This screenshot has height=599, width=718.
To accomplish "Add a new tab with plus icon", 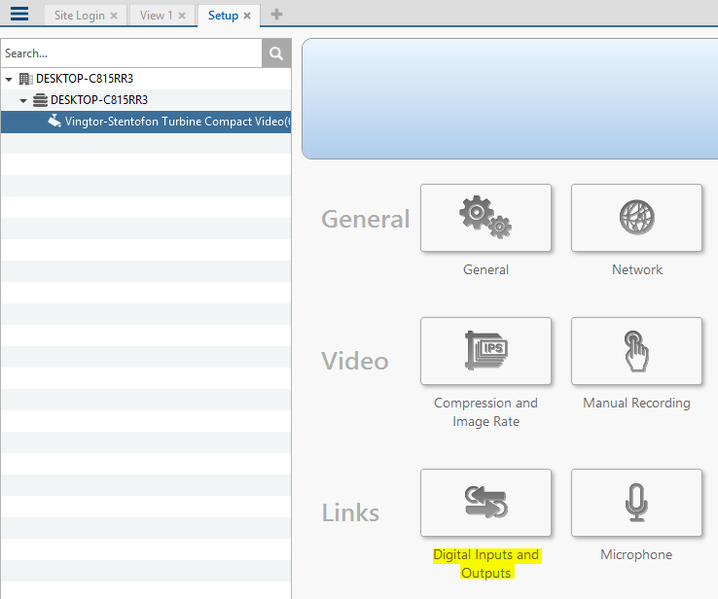I will 277,15.
